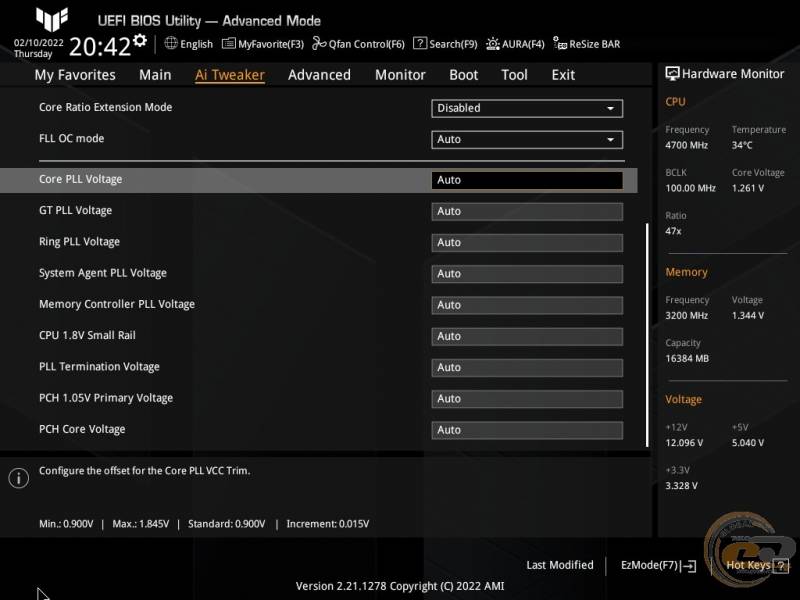Screen dimensions: 800x600
Task: Select the Core Ratio Extension Mode label
Action: [x=106, y=107]
